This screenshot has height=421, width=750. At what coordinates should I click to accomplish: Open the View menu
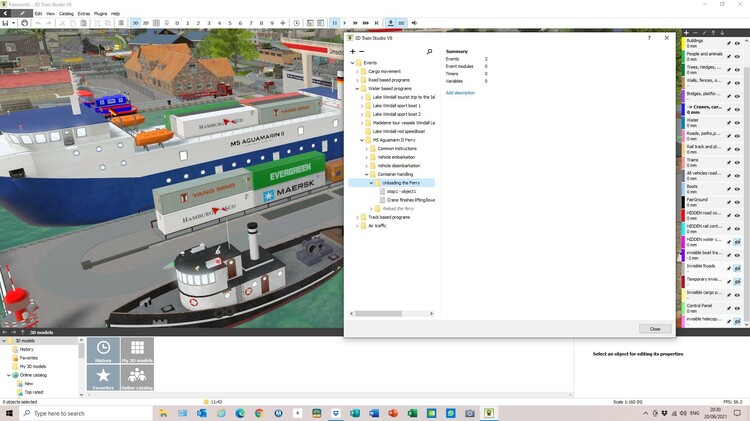click(50, 14)
